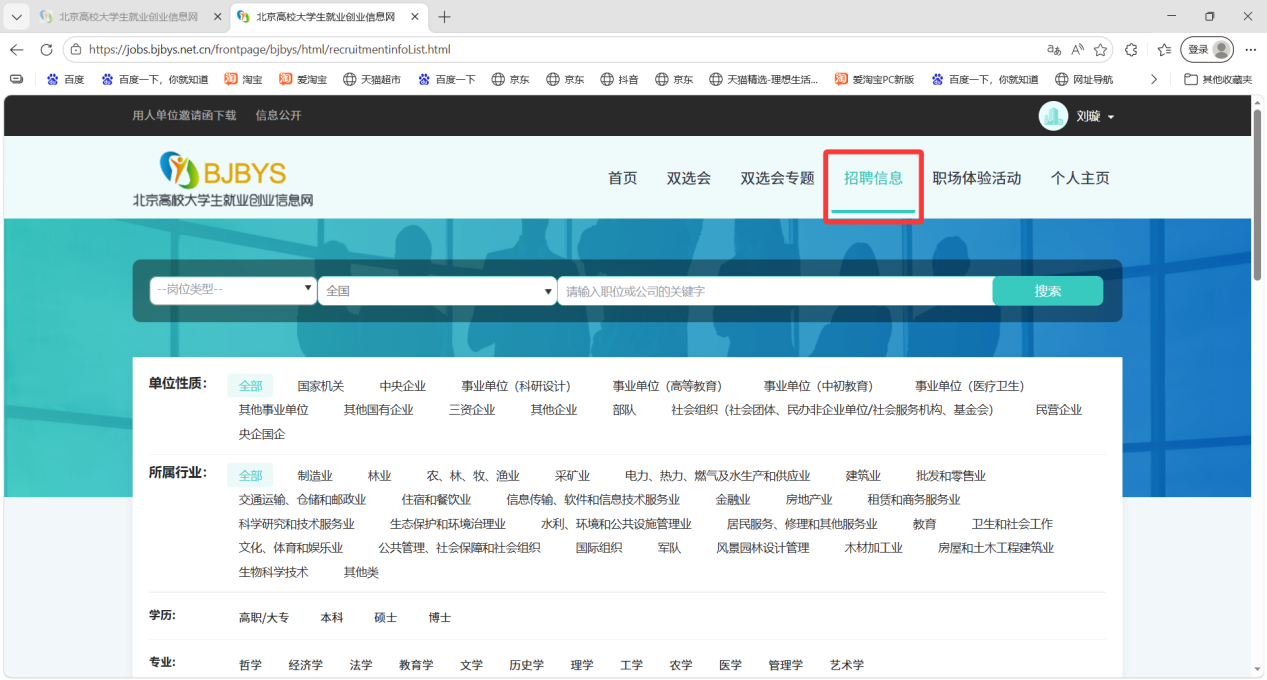
Task: Click the read aloud icon in address bar
Action: click(1077, 49)
